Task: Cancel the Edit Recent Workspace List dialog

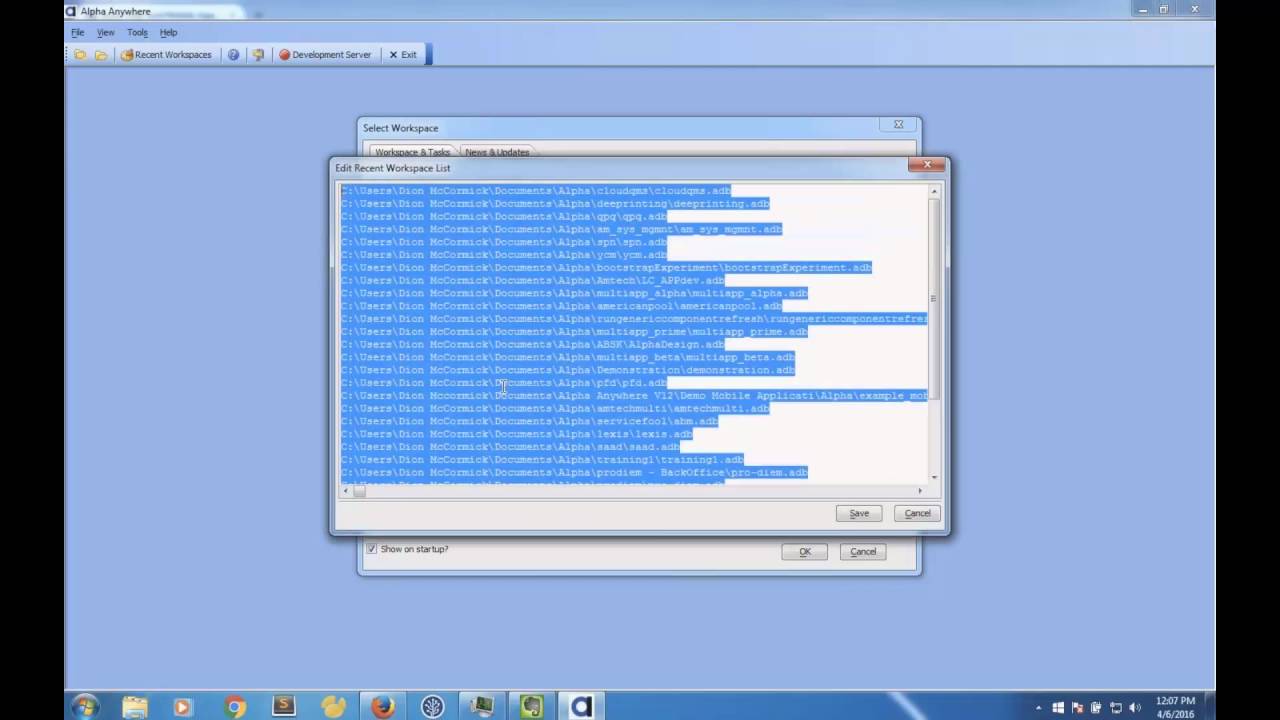Action: pyautogui.click(x=917, y=513)
